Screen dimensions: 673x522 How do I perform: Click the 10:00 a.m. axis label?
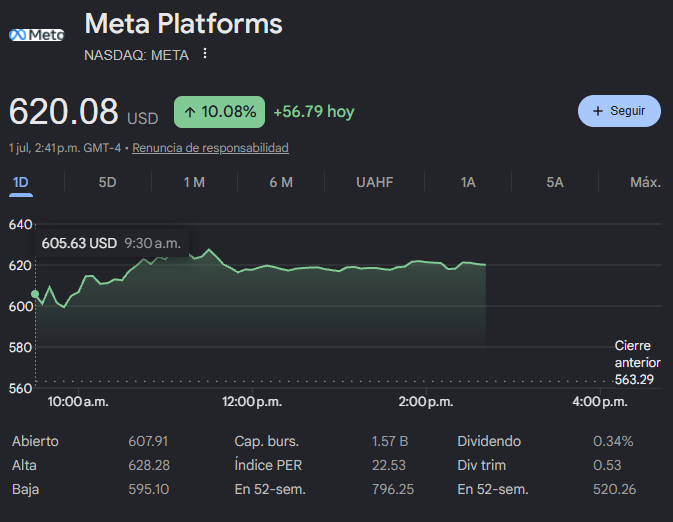(78, 402)
